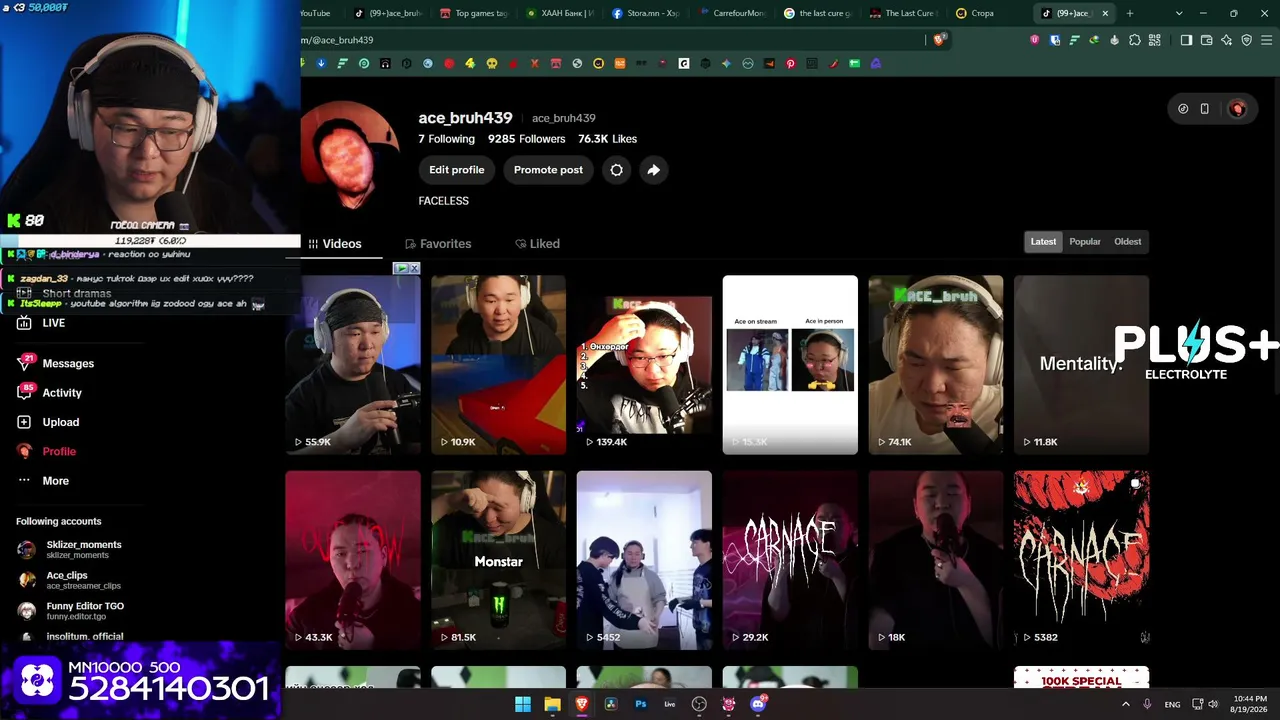Switch to the 'Top games' browser tab
This screenshot has height=720, width=1280.
474,13
